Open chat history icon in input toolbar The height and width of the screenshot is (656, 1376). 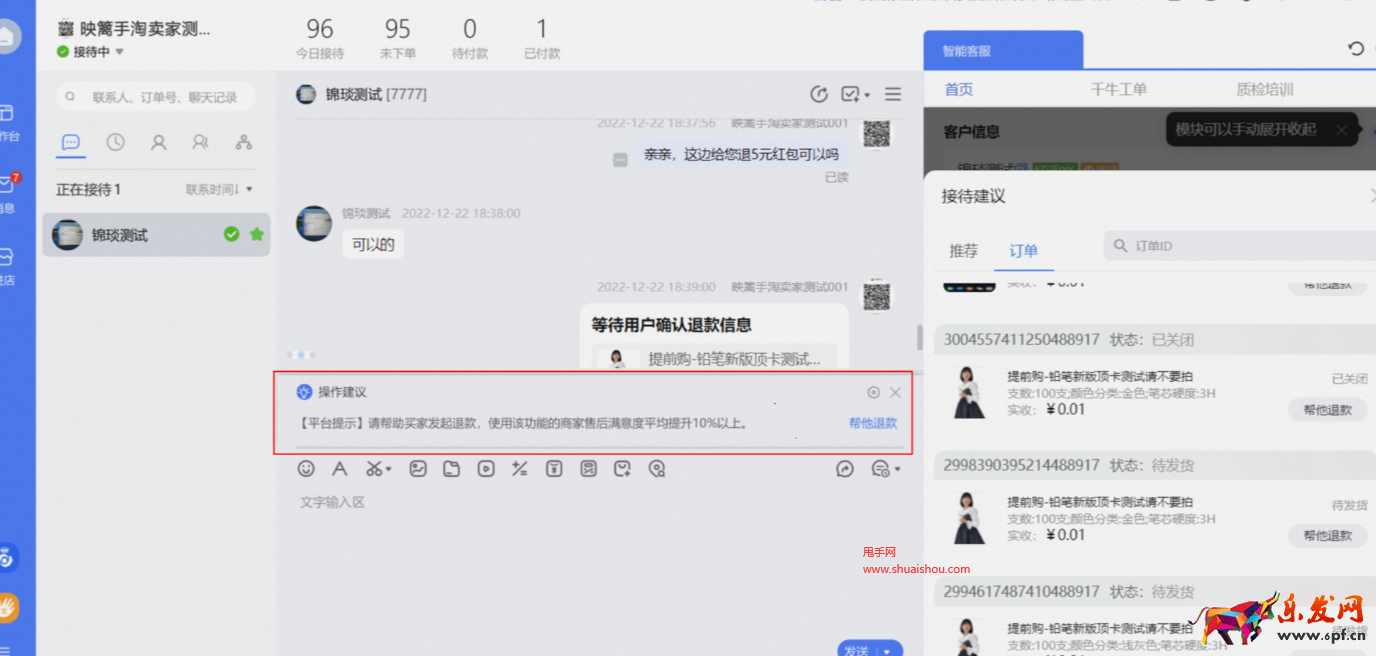(880, 468)
